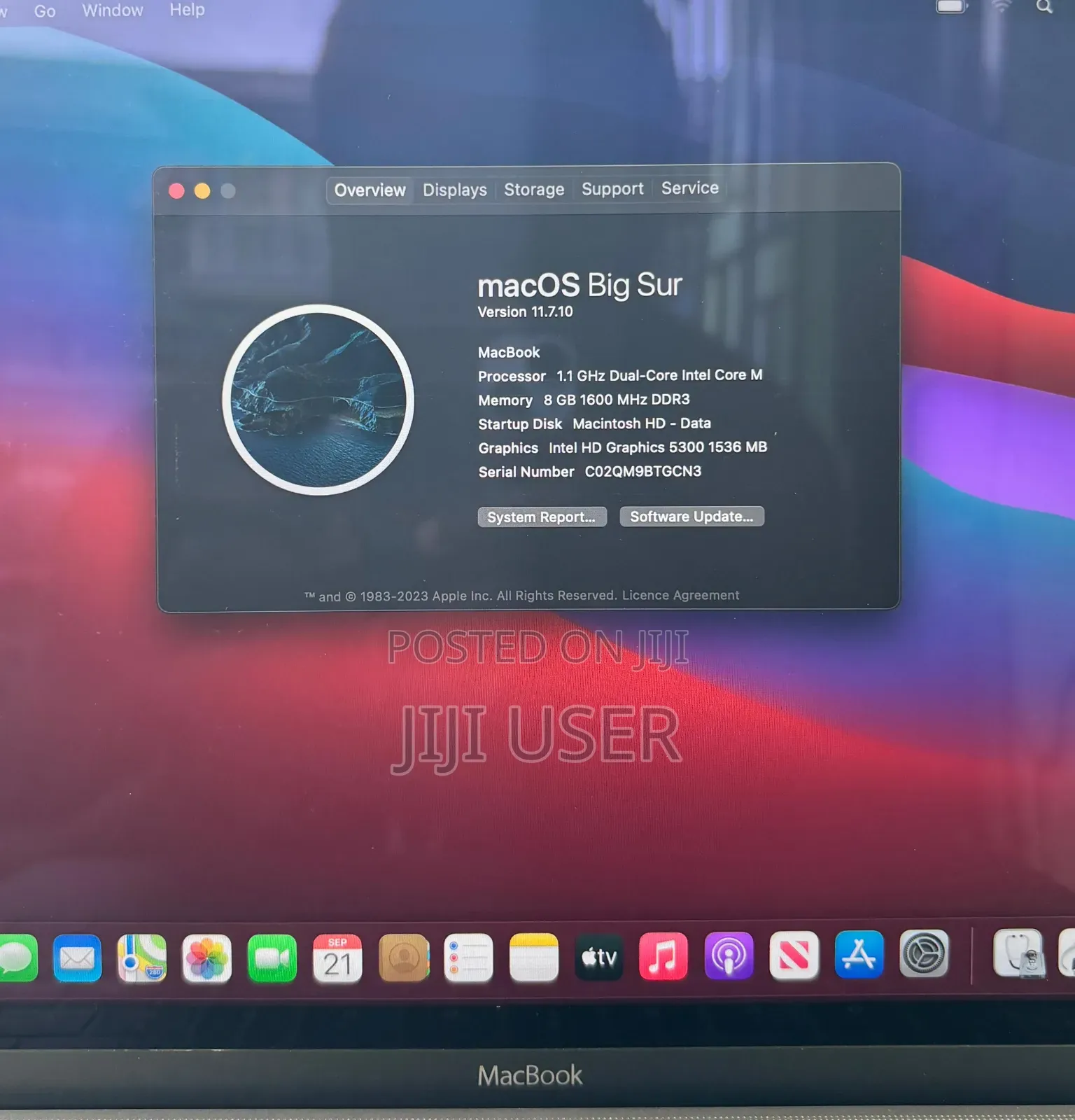Open the Notes app icon
The image size is (1075, 1120).
[x=533, y=958]
